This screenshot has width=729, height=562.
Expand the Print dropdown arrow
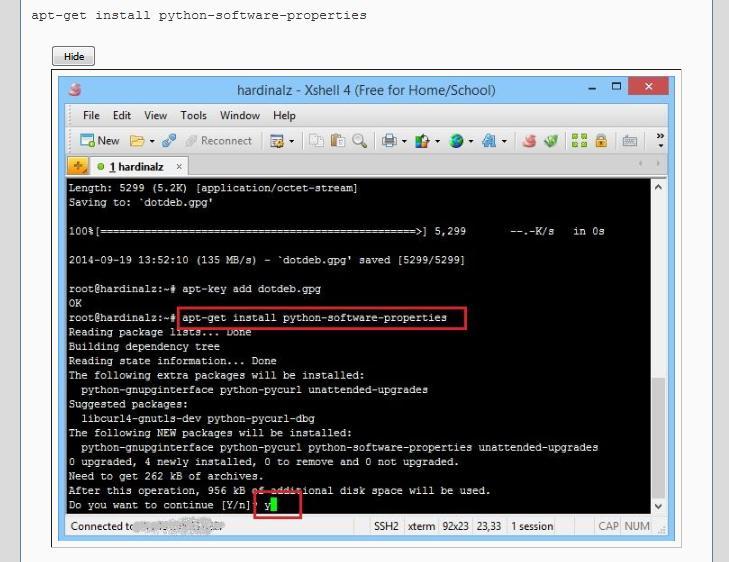coord(404,141)
